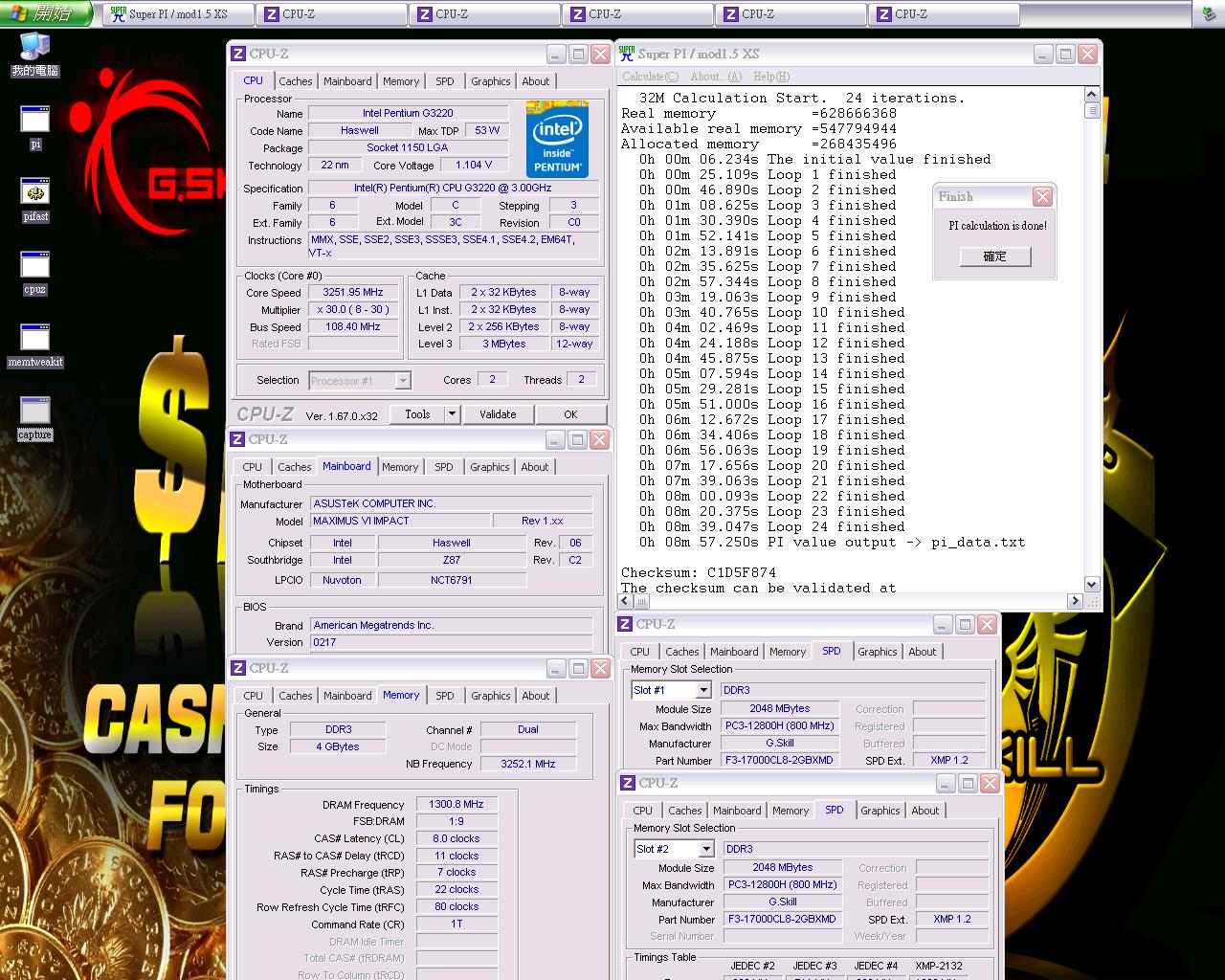This screenshot has width=1225, height=980.
Task: Open the pi desktop shortcut
Action: point(34,128)
